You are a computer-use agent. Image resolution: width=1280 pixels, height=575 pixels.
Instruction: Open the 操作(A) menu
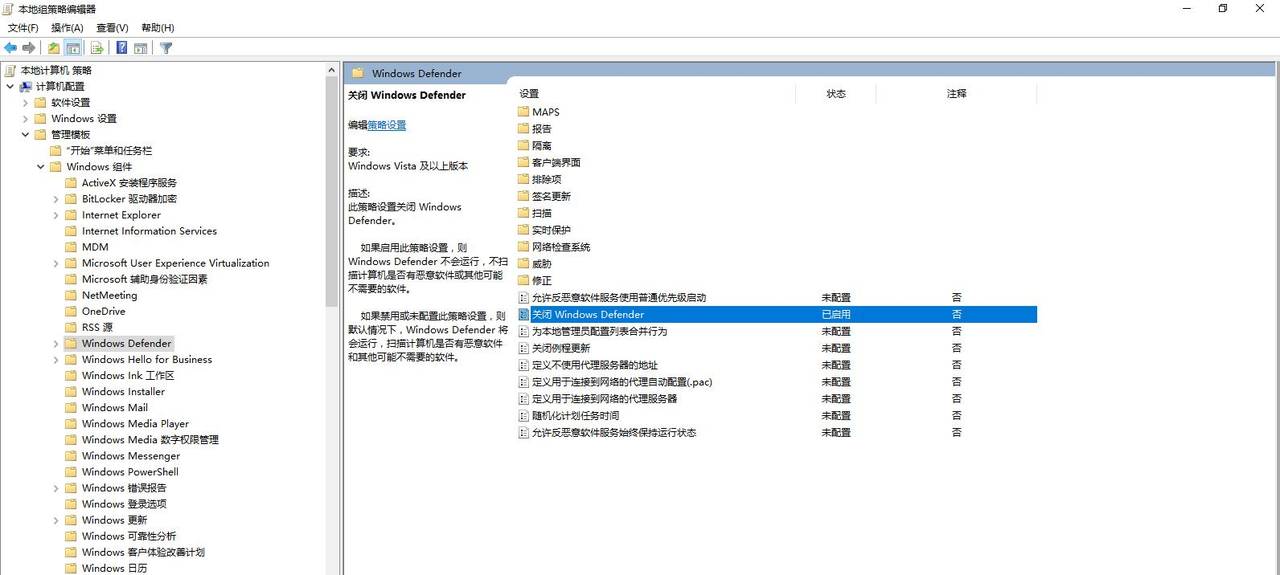67,28
